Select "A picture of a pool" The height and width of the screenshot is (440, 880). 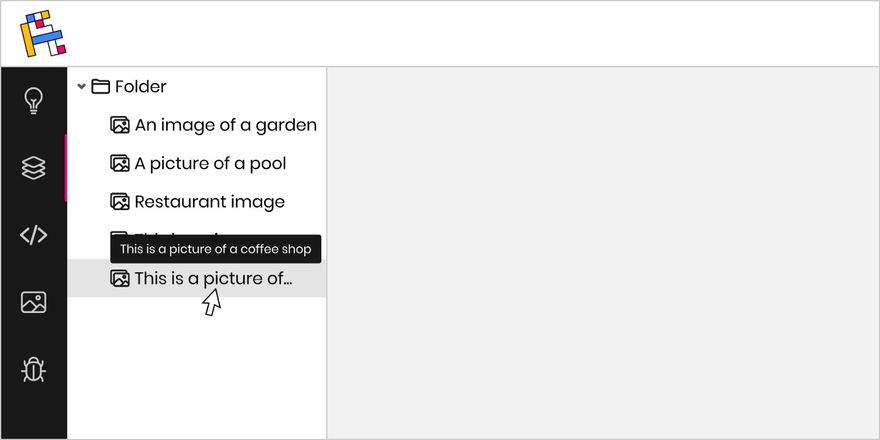210,163
